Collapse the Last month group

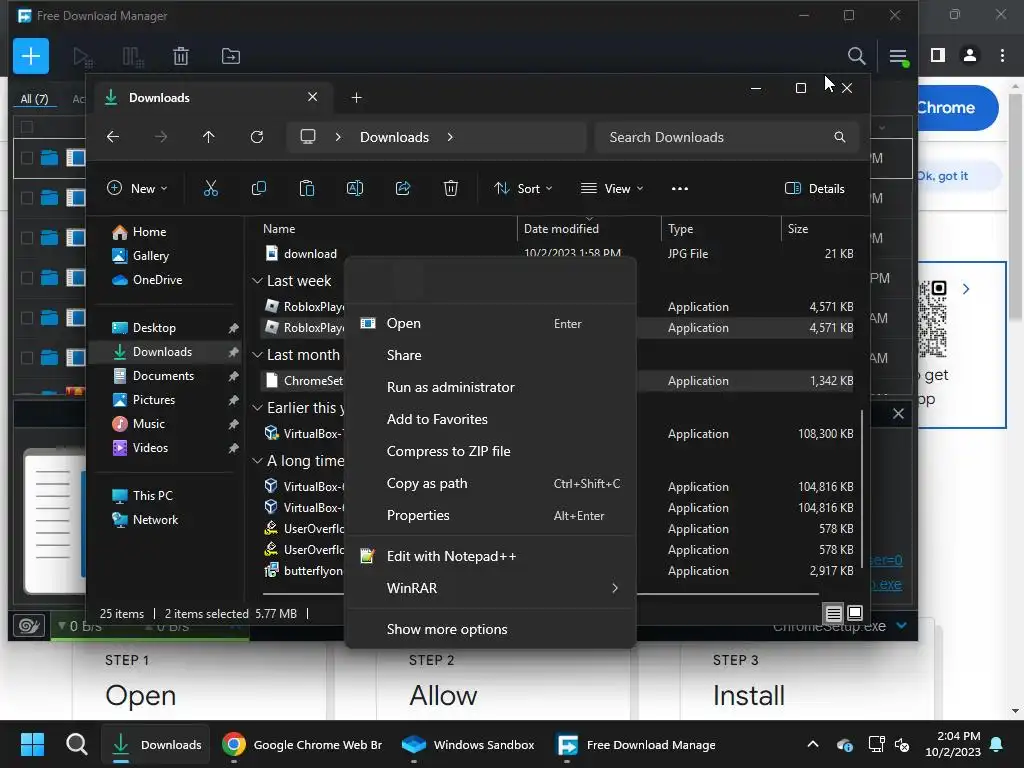point(257,355)
